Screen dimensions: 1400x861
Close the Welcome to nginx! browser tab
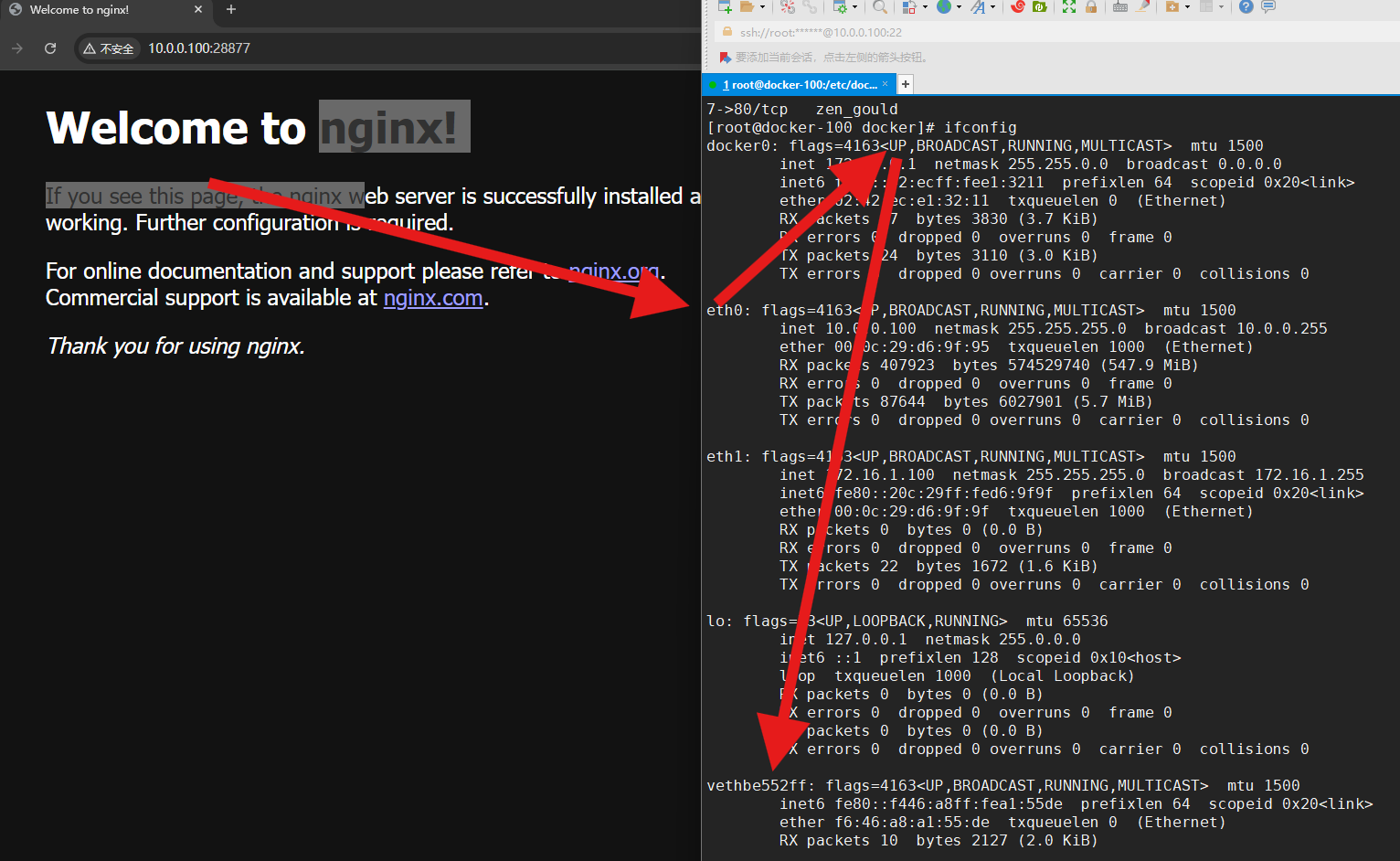click(198, 10)
